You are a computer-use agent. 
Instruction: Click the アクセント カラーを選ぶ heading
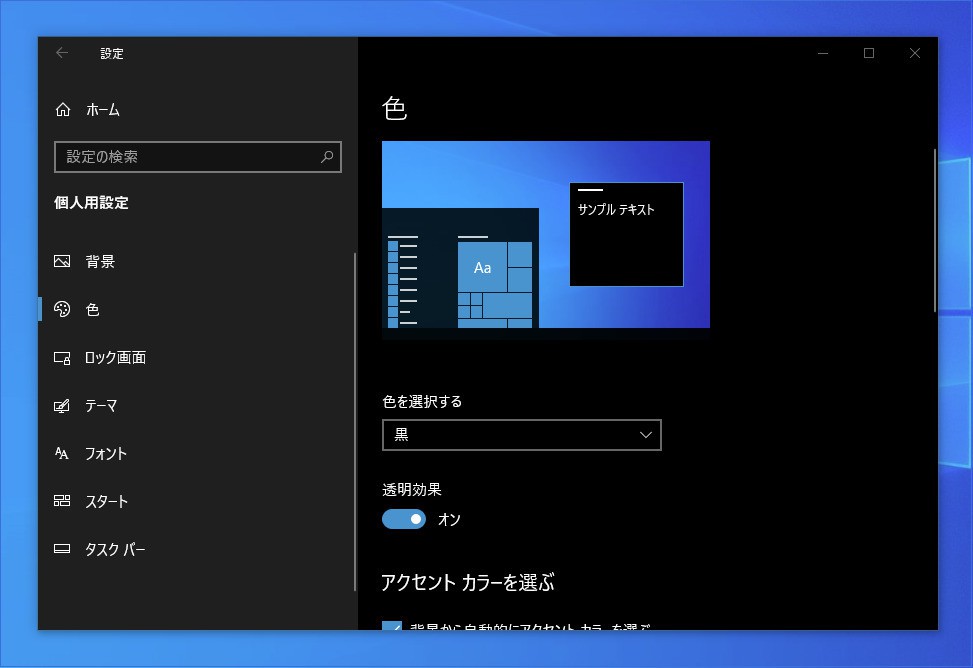pyautogui.click(x=468, y=582)
